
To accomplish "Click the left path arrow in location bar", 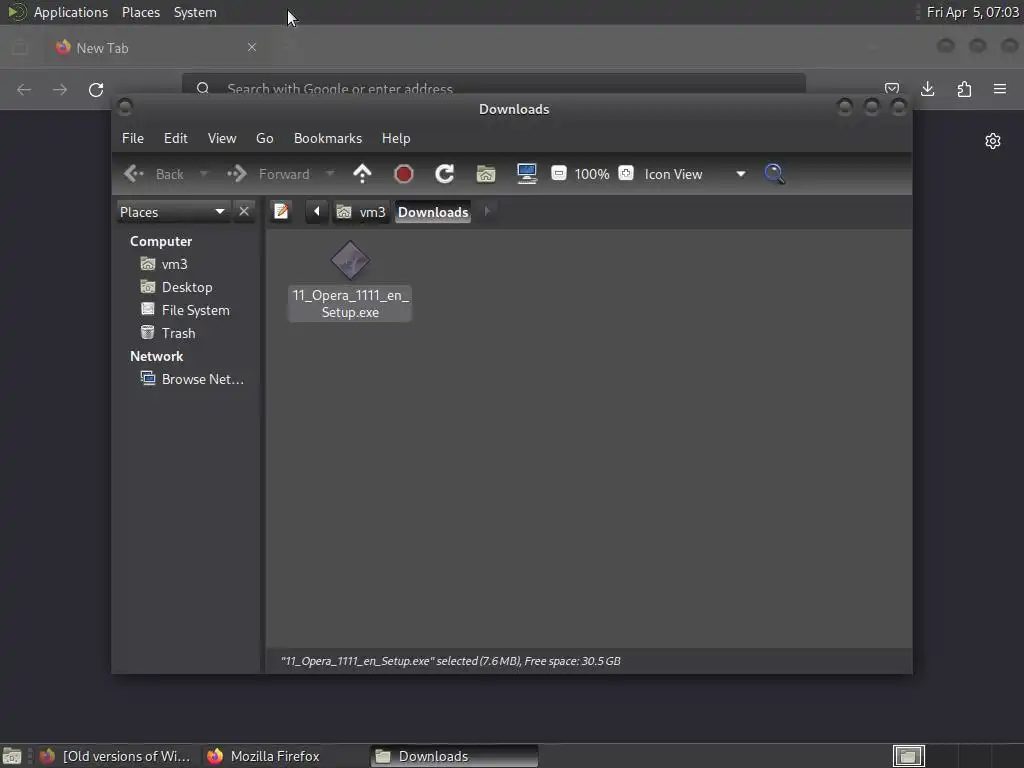I will click(317, 212).
